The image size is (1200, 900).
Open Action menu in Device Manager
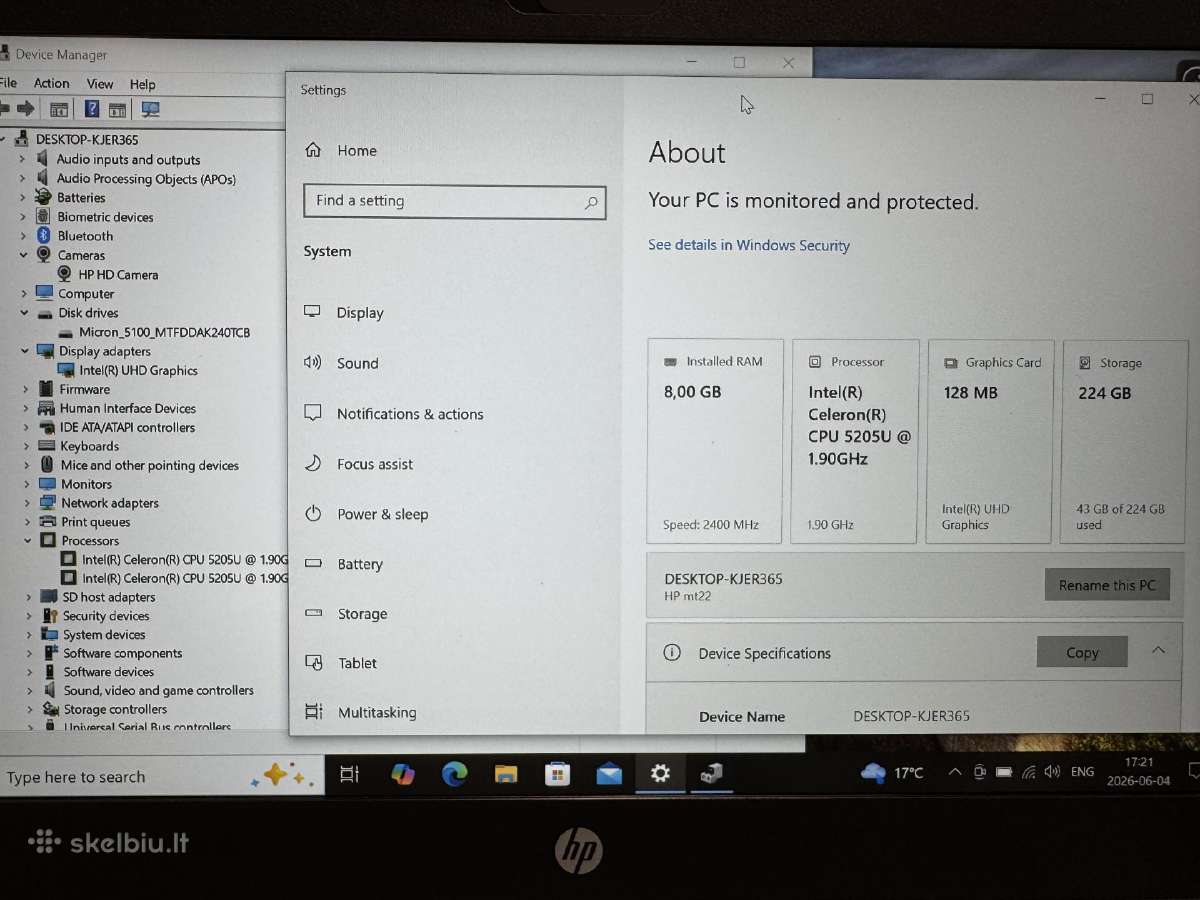pos(52,84)
